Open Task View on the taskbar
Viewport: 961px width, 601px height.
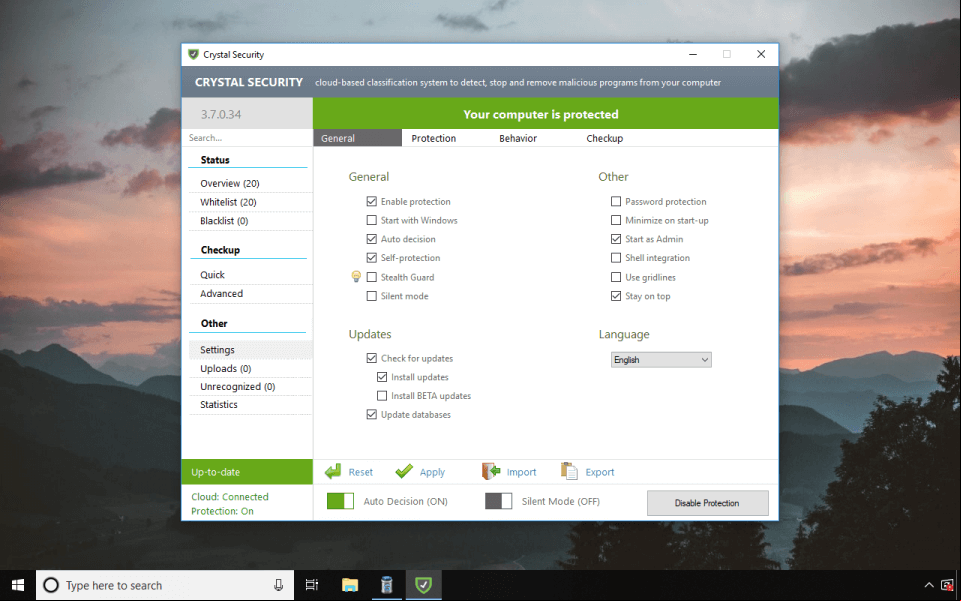pos(312,585)
